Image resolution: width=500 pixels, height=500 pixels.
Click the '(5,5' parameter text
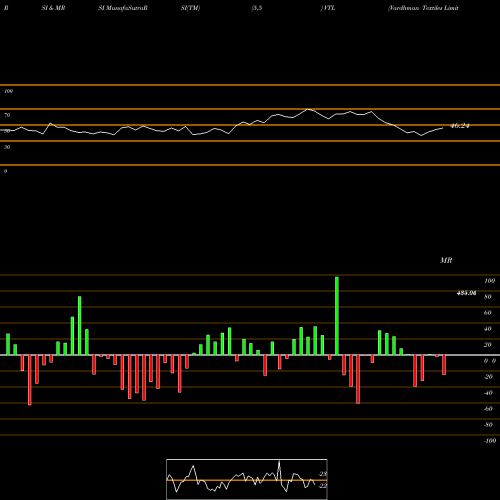(x=257, y=8)
